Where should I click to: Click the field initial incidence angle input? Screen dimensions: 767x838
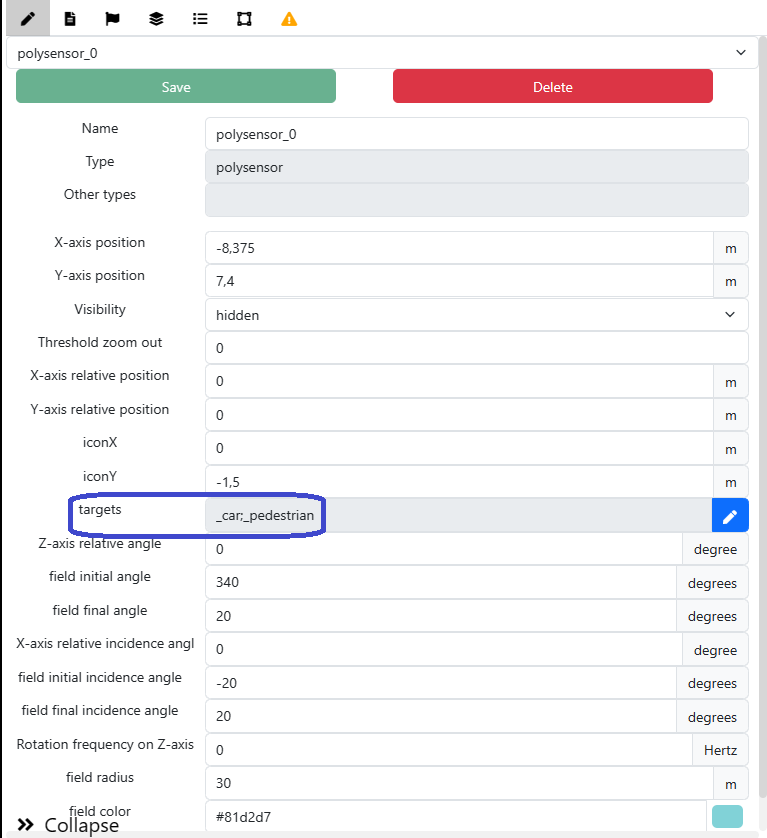[x=441, y=683]
